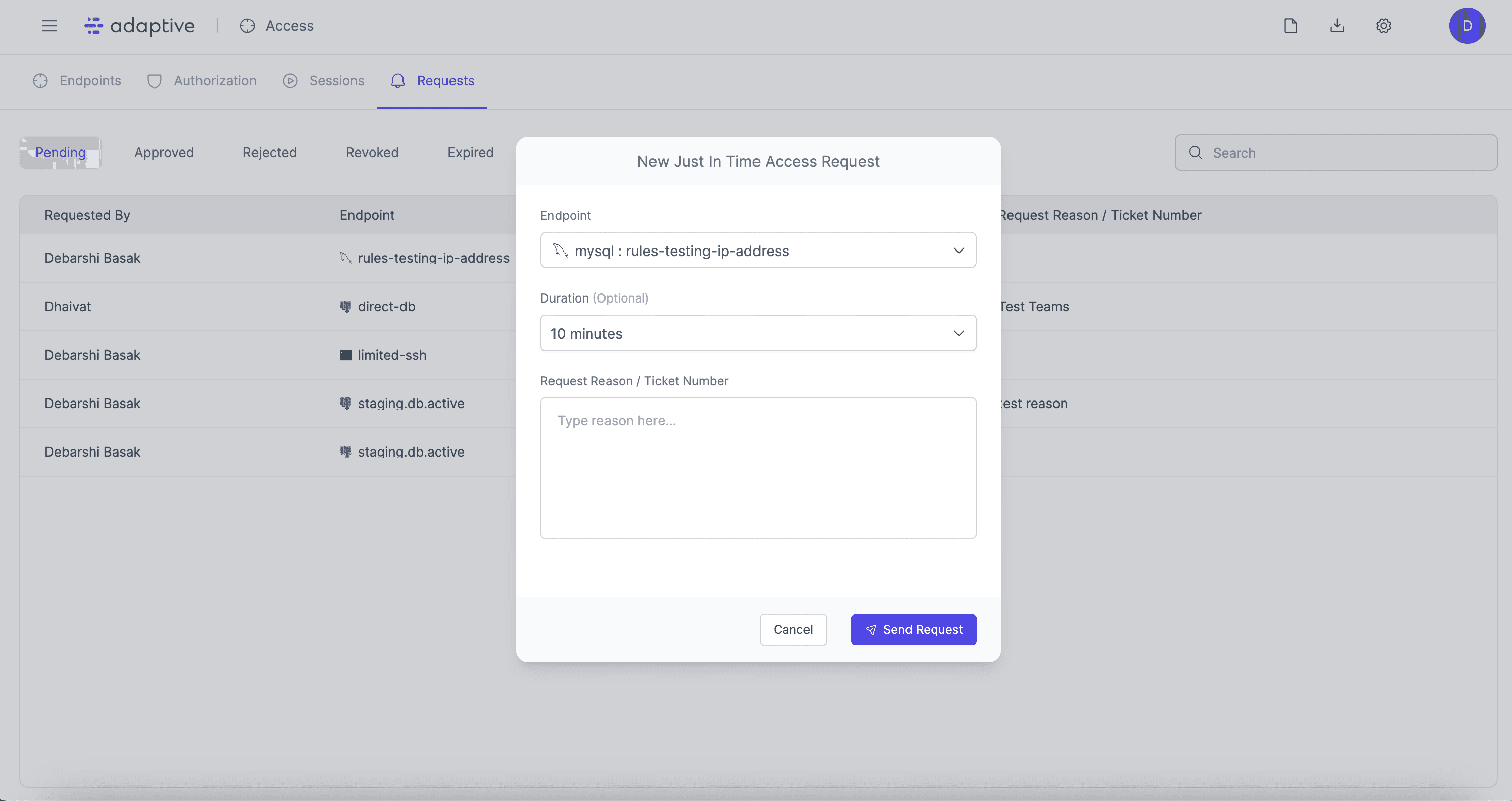The height and width of the screenshot is (801, 1512).
Task: Click the direct-db endpoint text
Action: (x=386, y=307)
